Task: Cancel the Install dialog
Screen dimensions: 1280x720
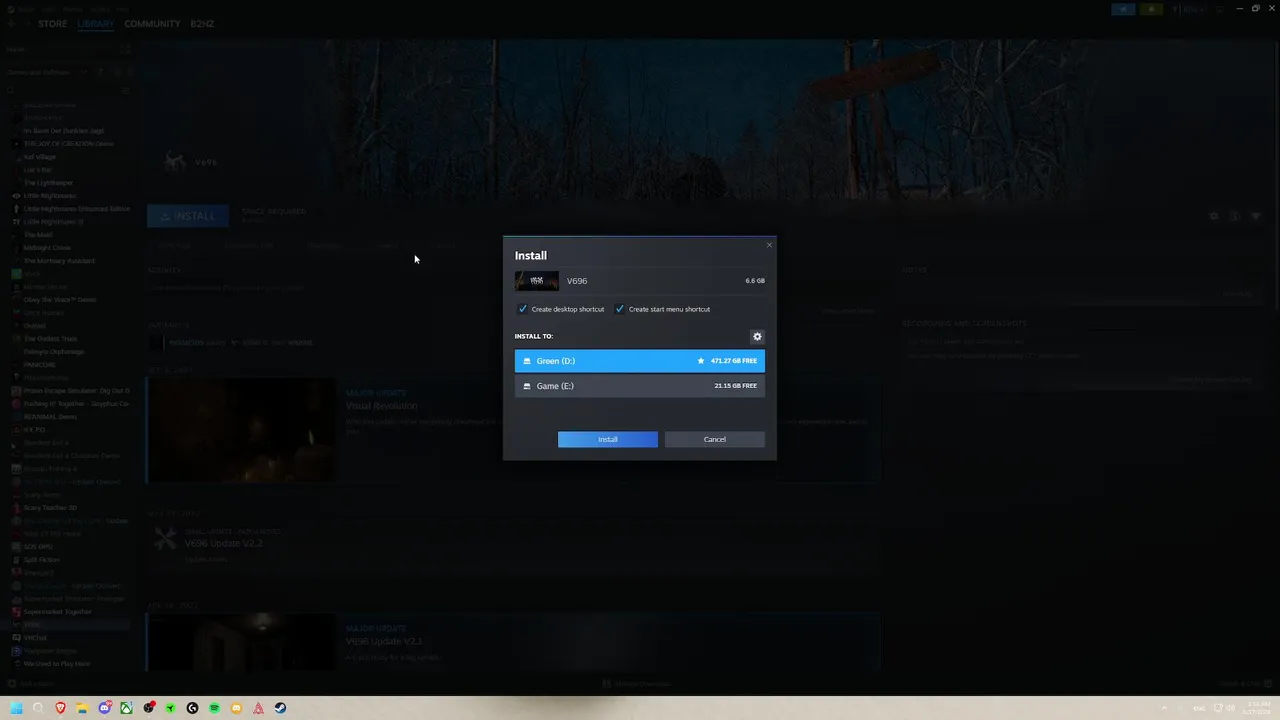Action: 714,439
